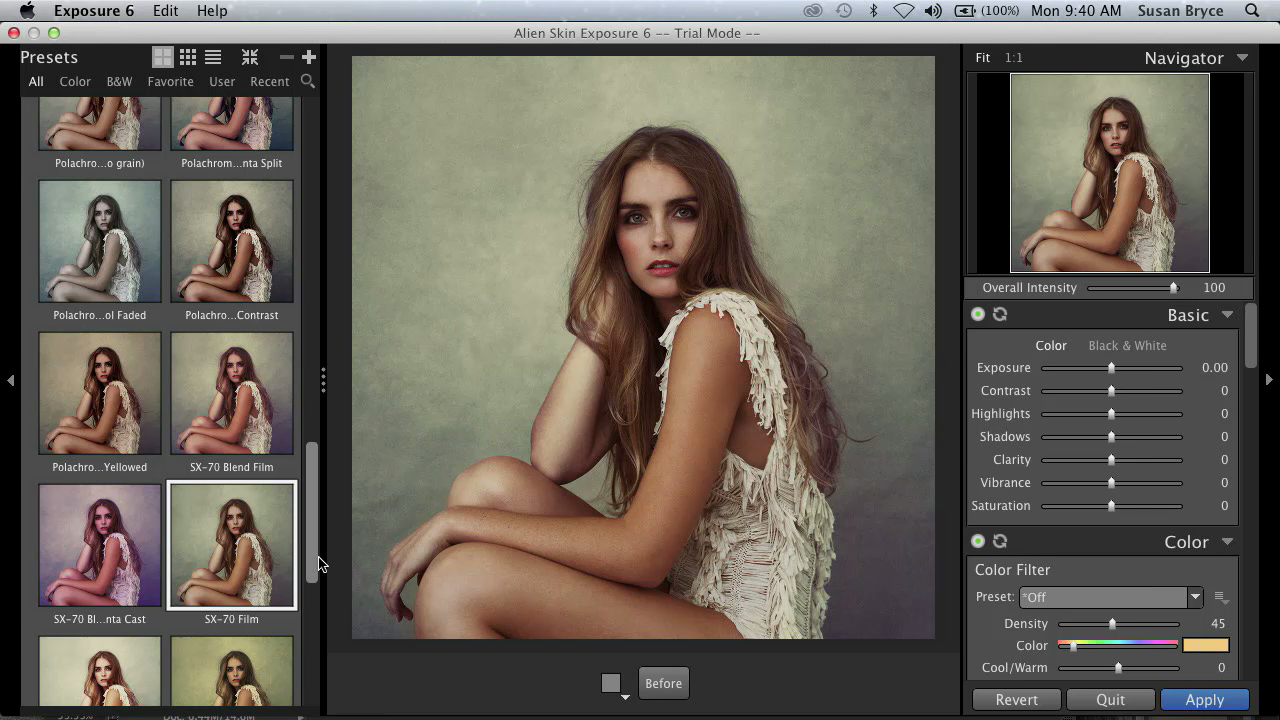The width and height of the screenshot is (1280, 720).
Task: Select Color mode in Basic panel
Action: tap(1051, 345)
